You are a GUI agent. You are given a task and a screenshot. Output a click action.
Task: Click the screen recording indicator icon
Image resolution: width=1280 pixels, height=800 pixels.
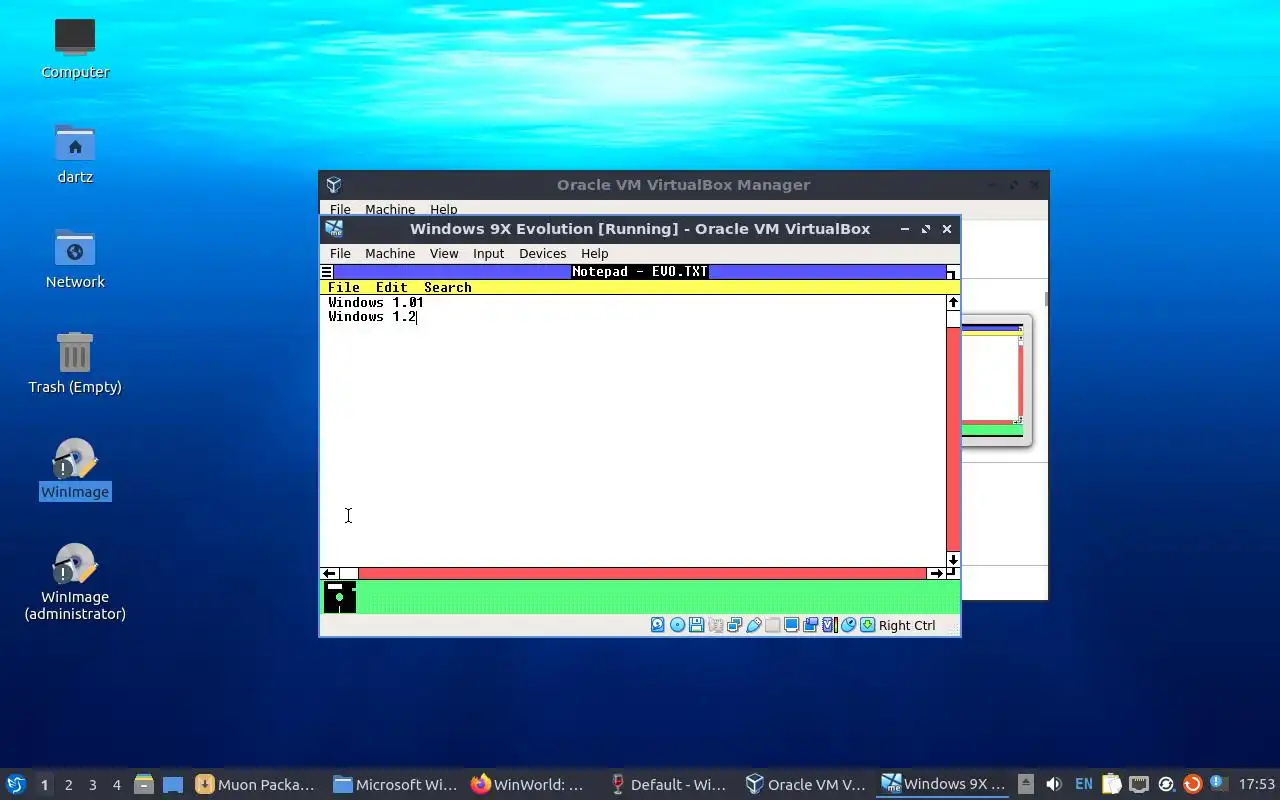click(810, 625)
